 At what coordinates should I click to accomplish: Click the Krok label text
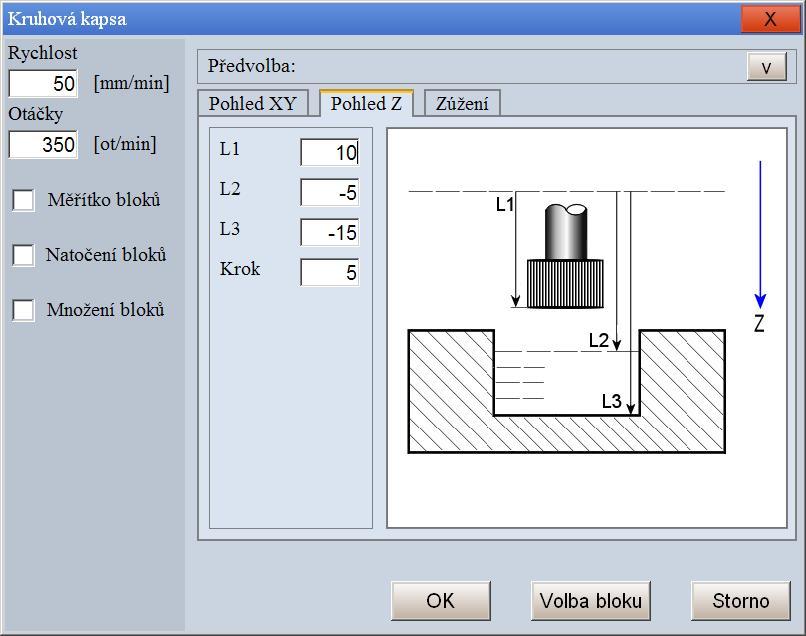pos(240,269)
